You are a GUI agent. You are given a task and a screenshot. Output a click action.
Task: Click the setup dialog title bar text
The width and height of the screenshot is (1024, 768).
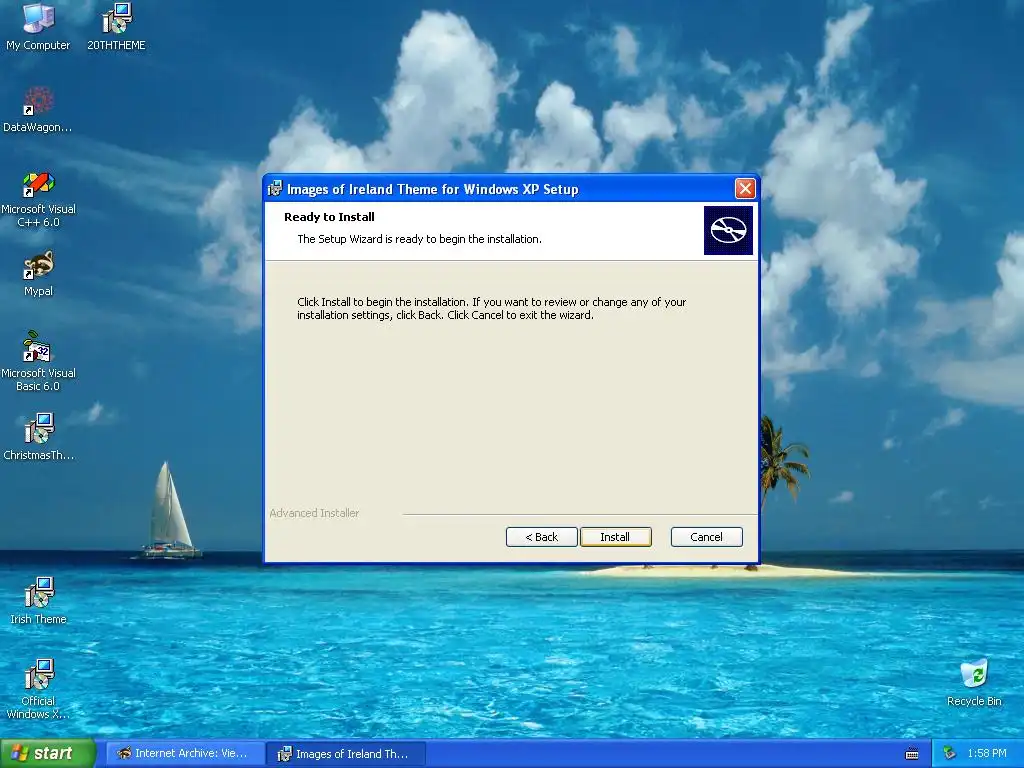[x=433, y=189]
